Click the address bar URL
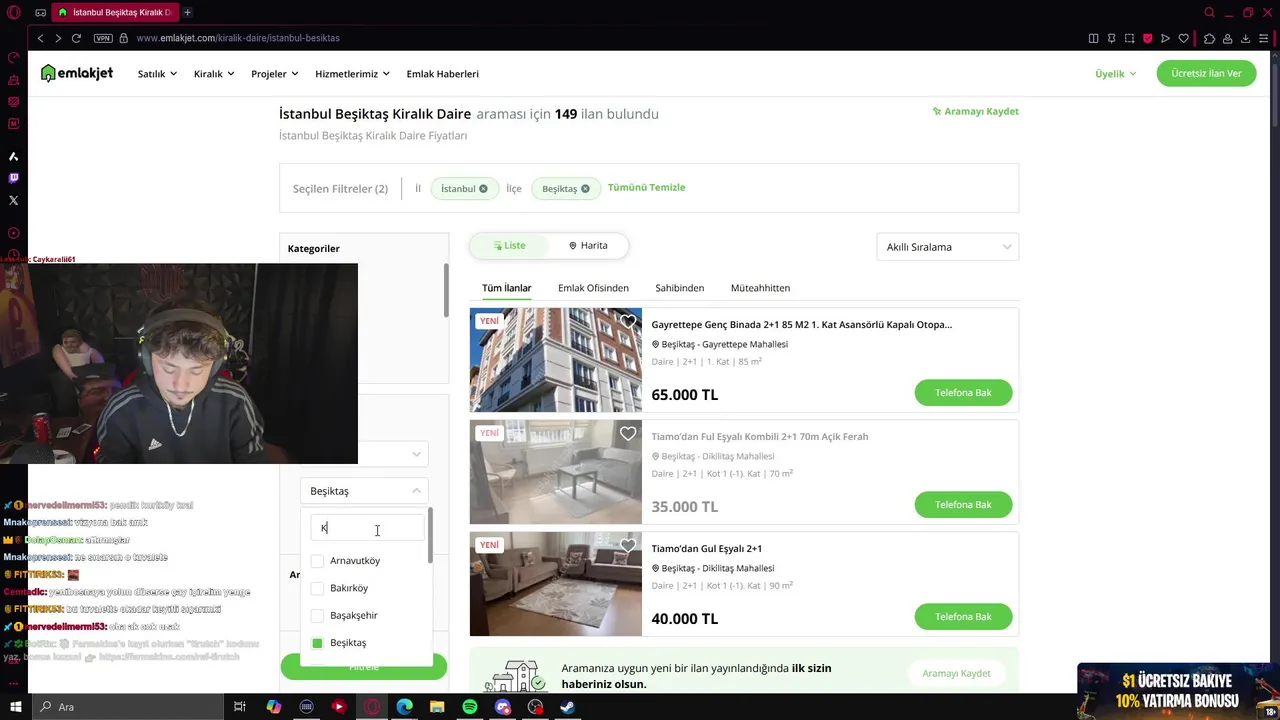 238,38
